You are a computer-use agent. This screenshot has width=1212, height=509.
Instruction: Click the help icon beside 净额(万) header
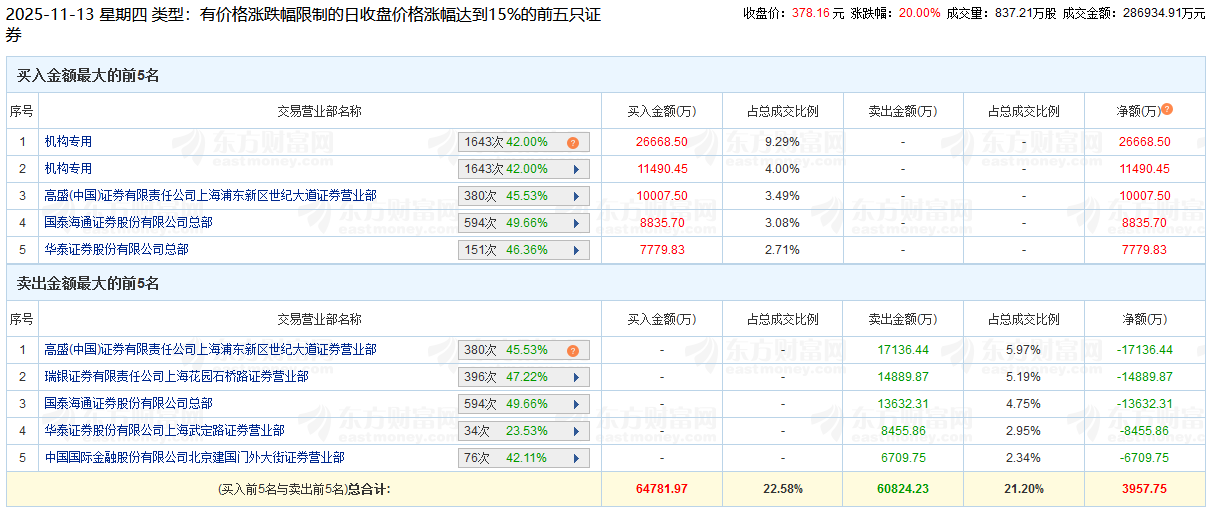coord(1167,110)
